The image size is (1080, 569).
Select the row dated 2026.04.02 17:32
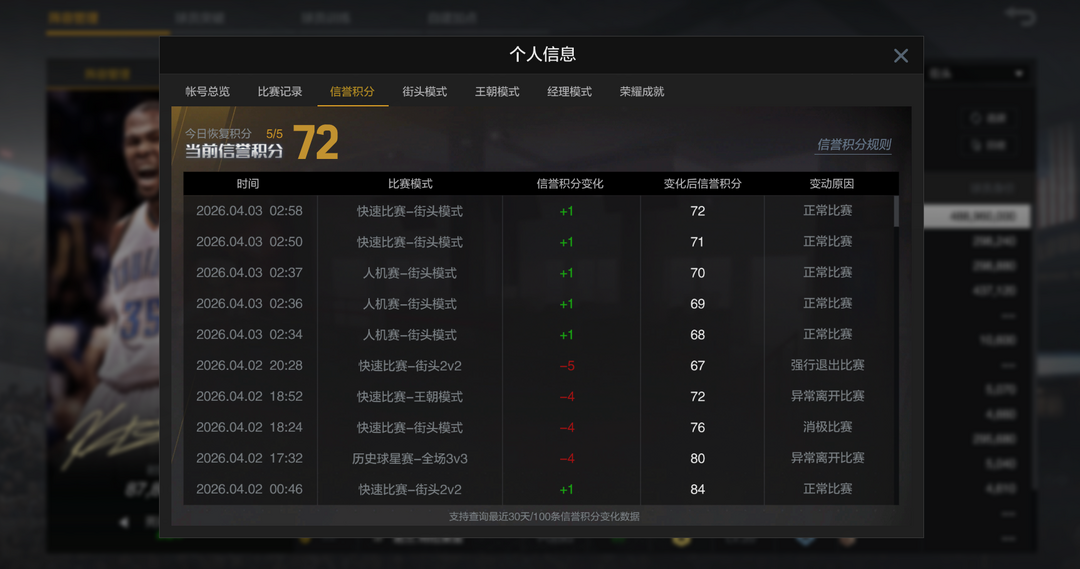(x=538, y=459)
